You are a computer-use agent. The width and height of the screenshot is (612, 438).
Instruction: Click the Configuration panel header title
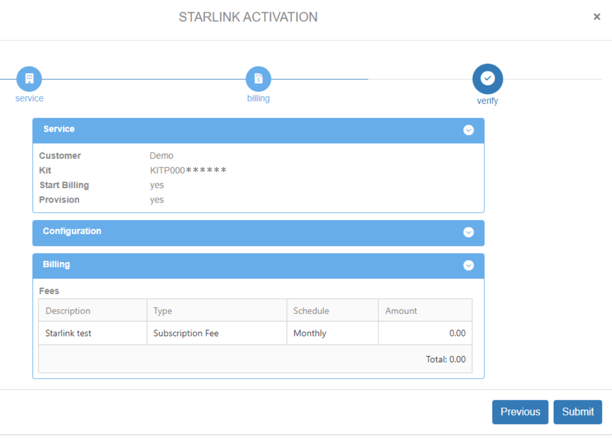click(72, 232)
